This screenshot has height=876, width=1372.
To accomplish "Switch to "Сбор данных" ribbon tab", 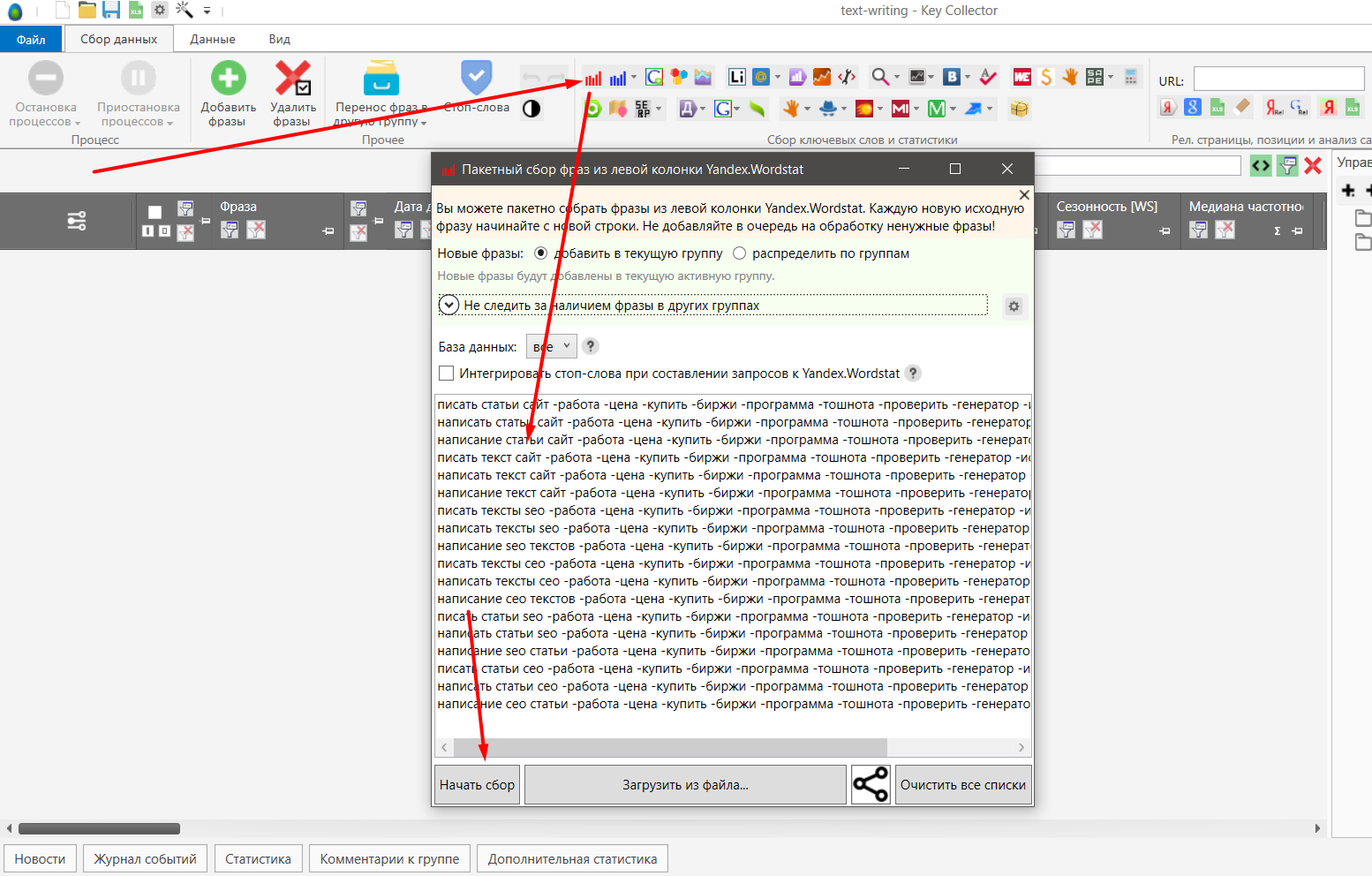I will (x=118, y=39).
